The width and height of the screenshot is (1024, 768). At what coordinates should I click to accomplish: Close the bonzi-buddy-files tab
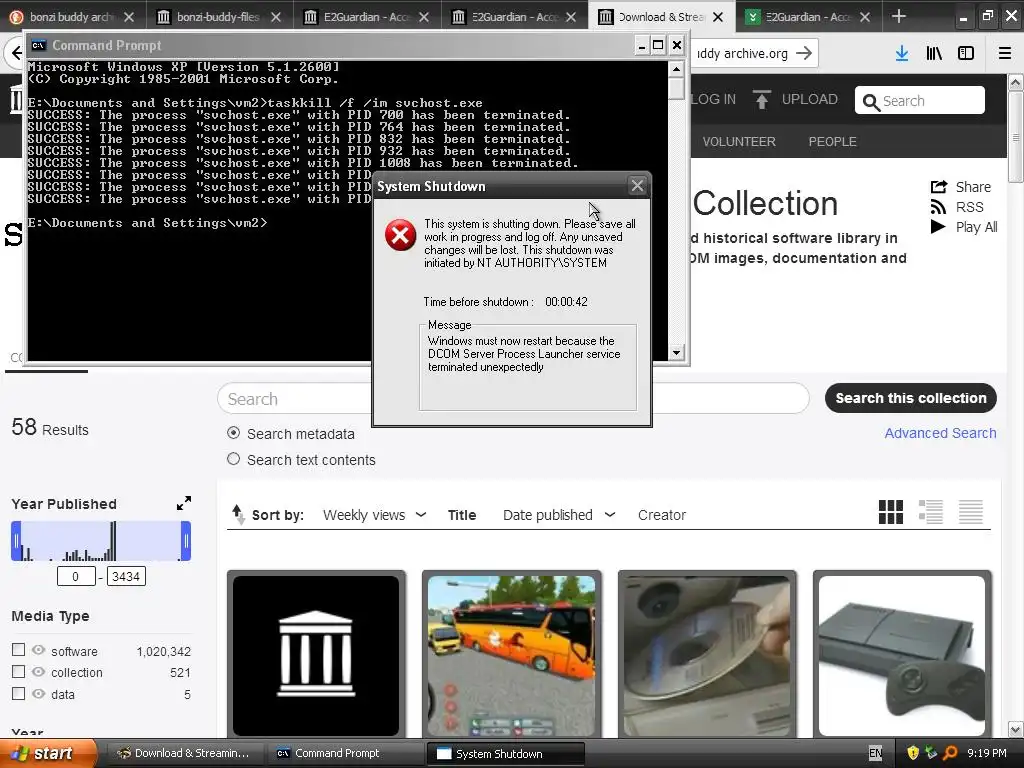click(x=276, y=17)
